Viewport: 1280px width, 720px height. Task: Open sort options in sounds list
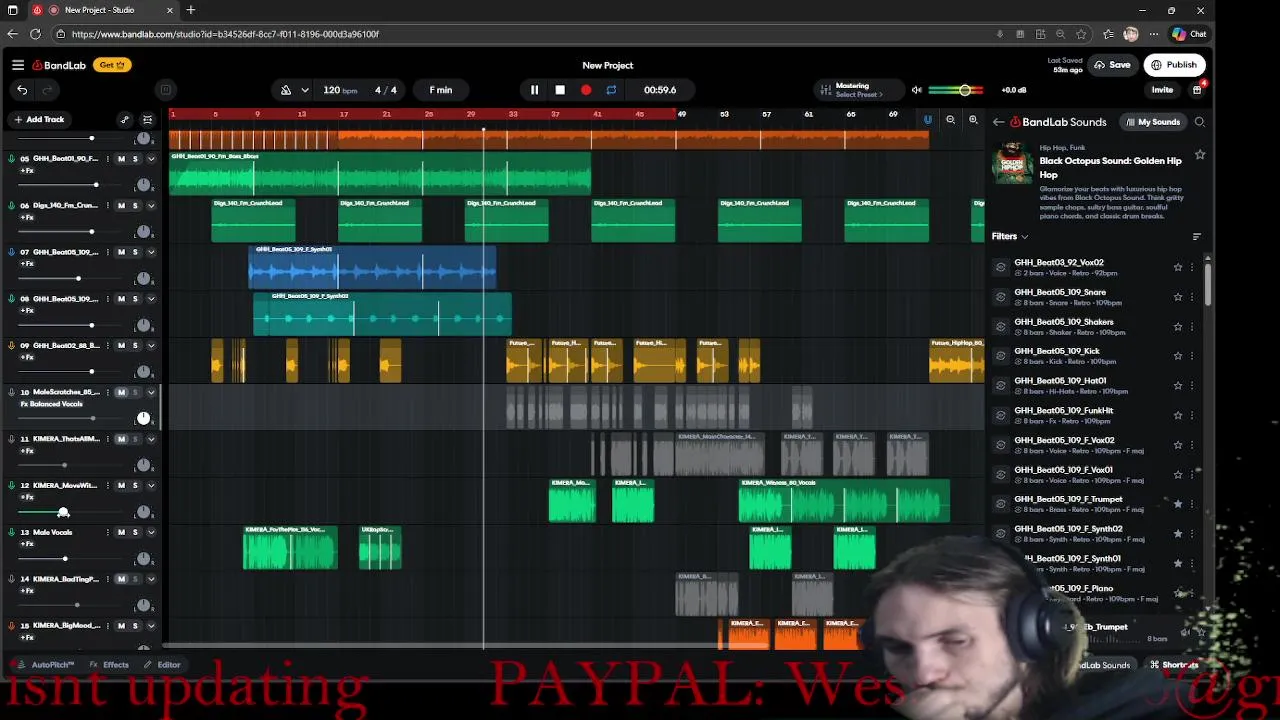(1197, 237)
